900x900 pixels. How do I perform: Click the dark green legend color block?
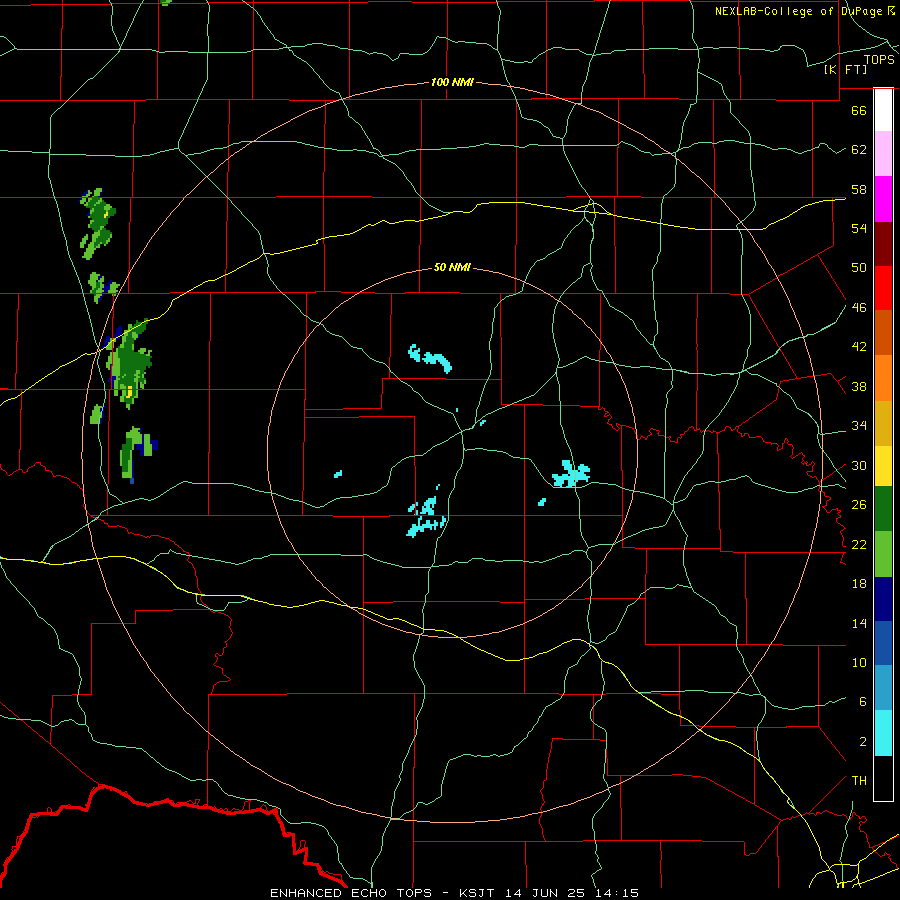click(883, 509)
